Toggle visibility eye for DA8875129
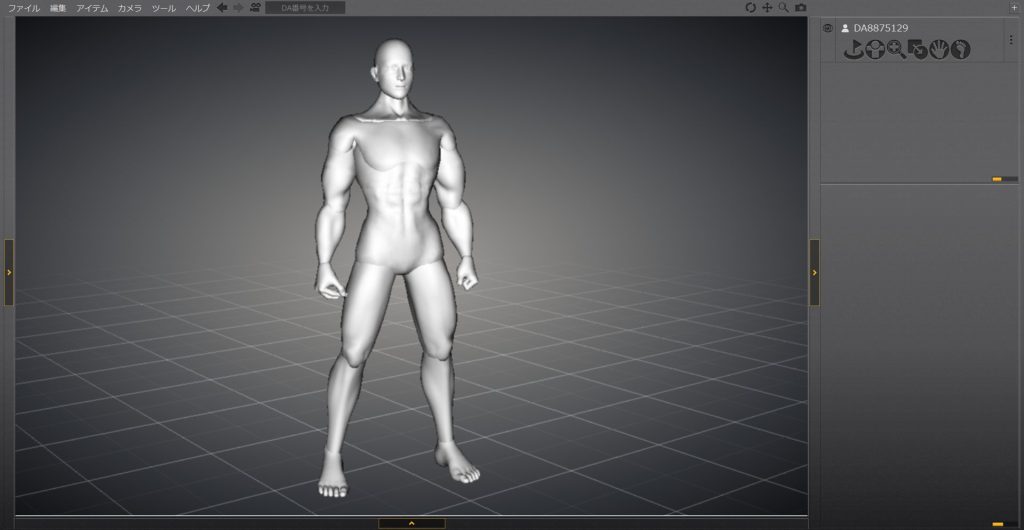Image resolution: width=1024 pixels, height=530 pixels. tap(827, 28)
